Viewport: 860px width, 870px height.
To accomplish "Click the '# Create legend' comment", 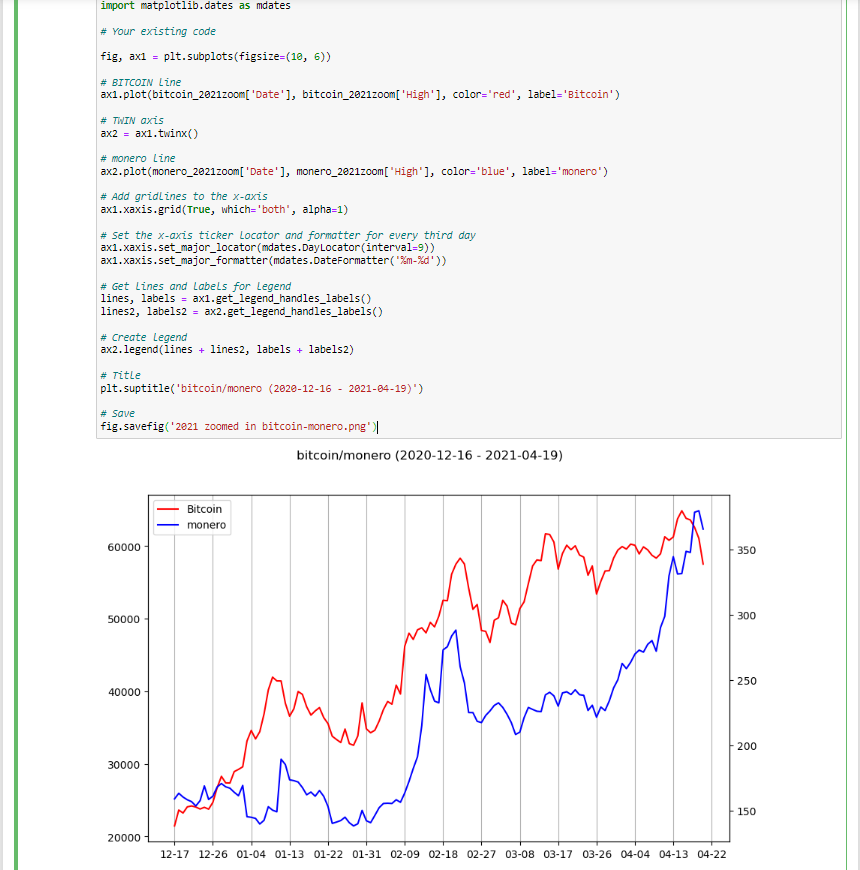I will (144, 337).
